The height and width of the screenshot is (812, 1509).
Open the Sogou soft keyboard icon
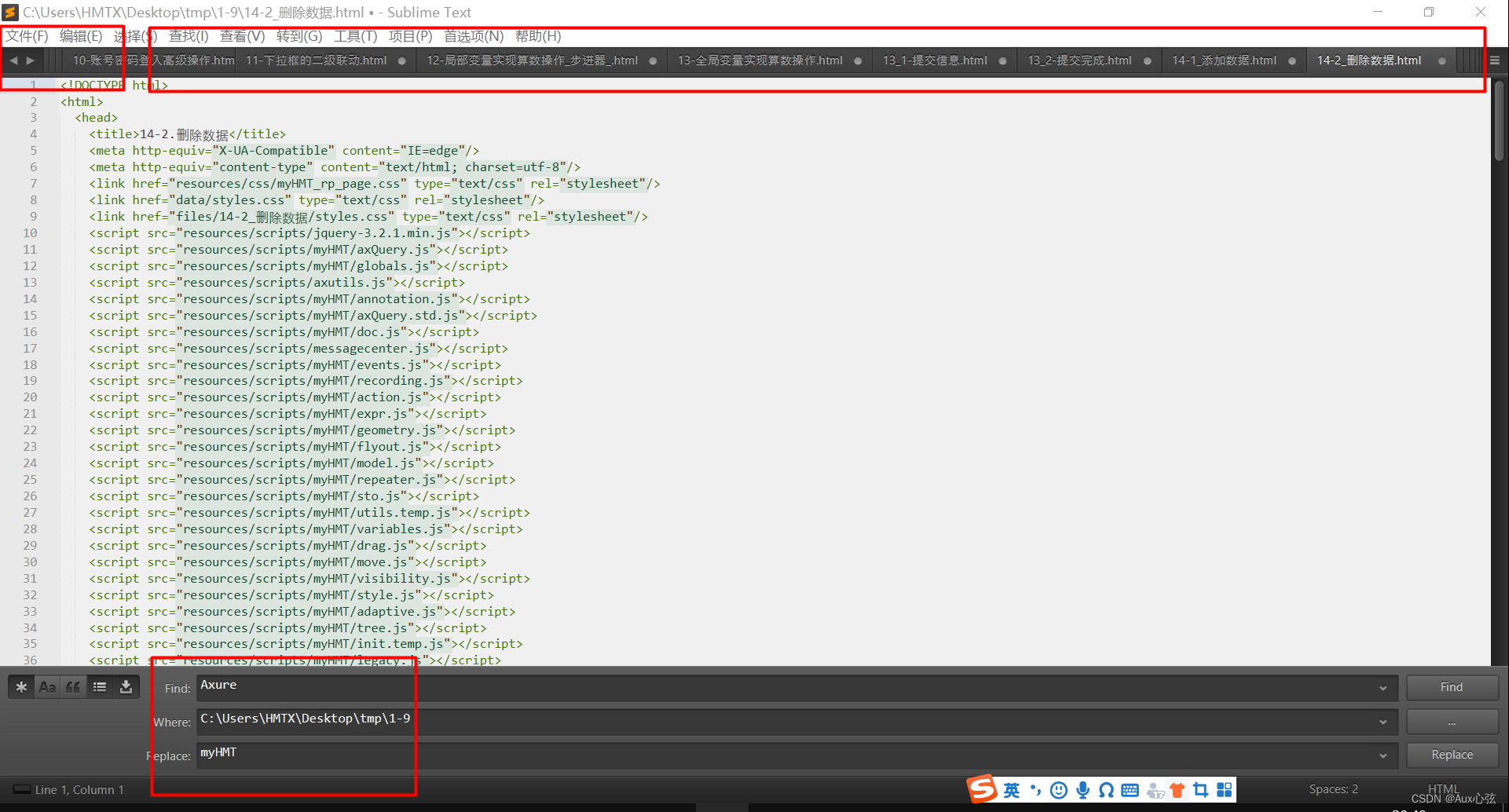pyautogui.click(x=1130, y=790)
